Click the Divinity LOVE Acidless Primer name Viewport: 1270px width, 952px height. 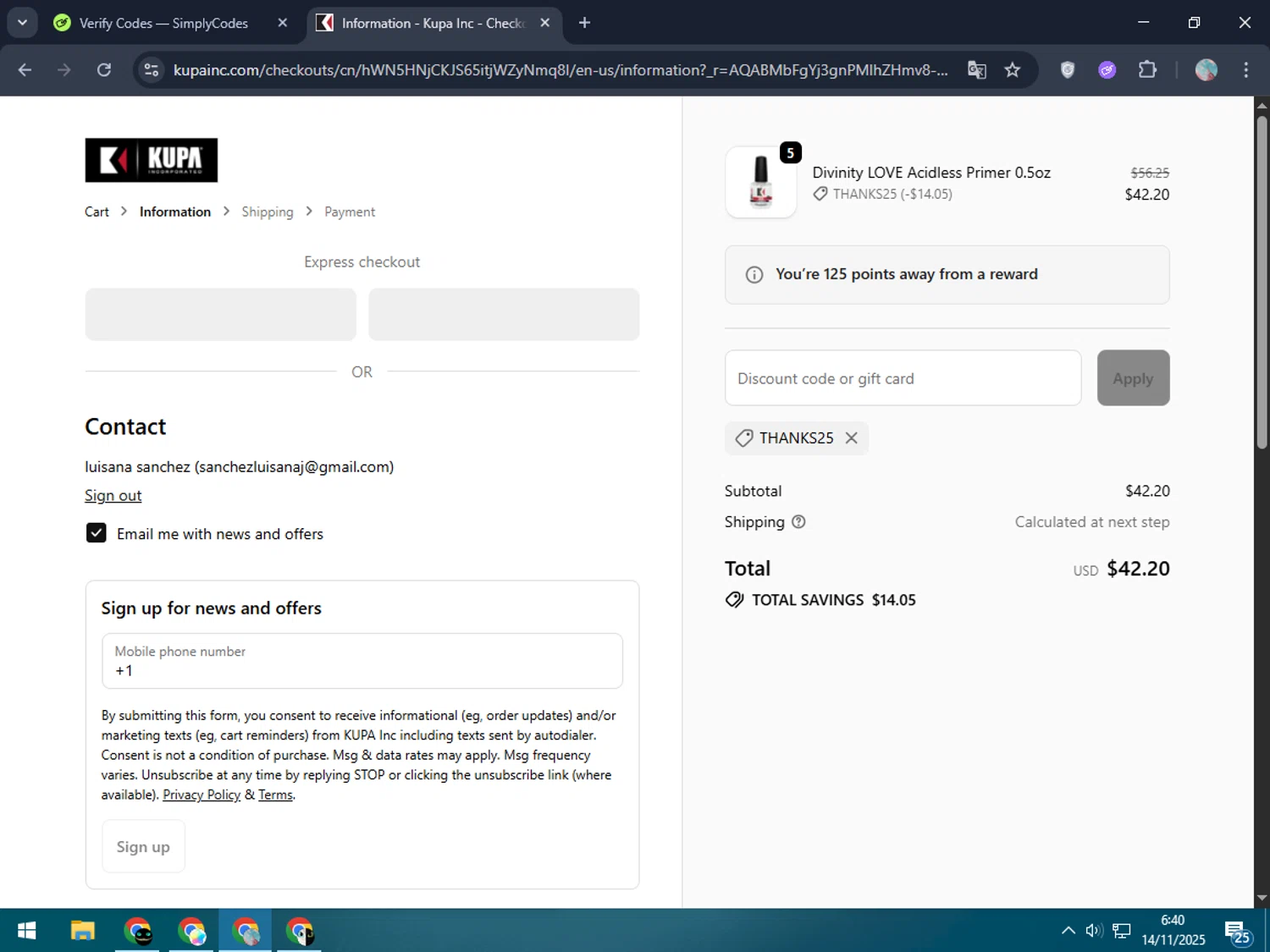pos(931,173)
